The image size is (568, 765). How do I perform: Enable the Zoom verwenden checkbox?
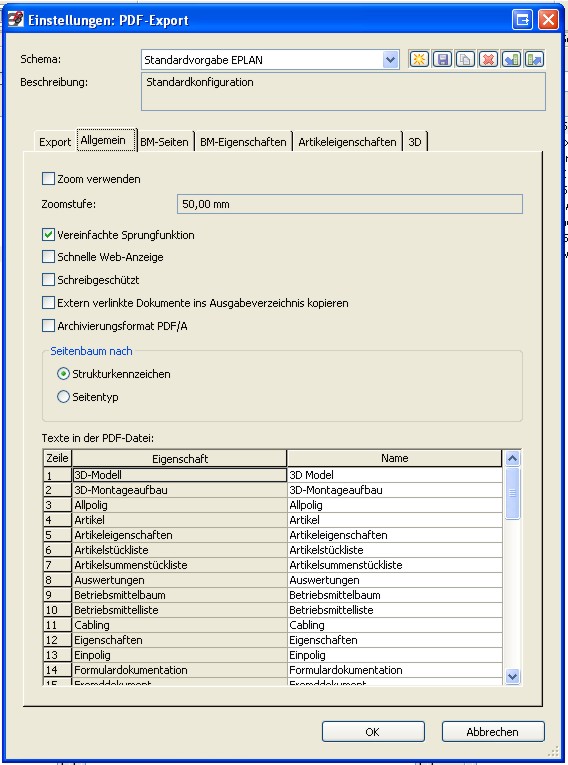point(48,179)
